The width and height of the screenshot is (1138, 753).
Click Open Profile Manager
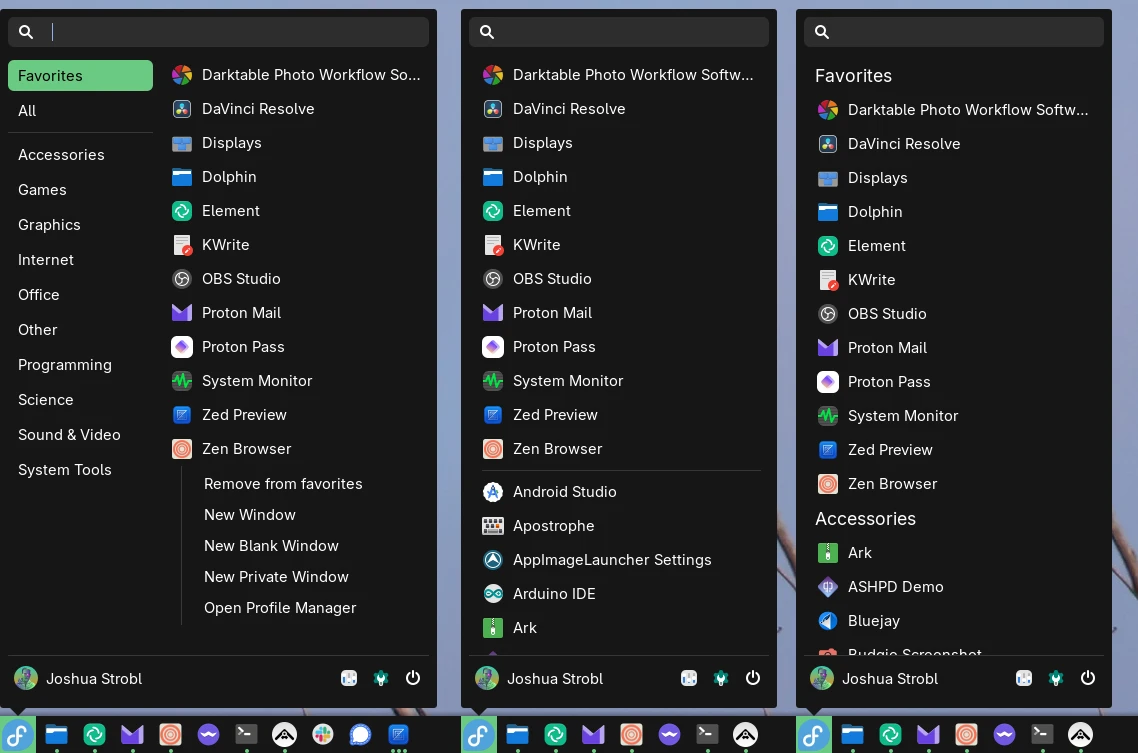pyautogui.click(x=280, y=608)
